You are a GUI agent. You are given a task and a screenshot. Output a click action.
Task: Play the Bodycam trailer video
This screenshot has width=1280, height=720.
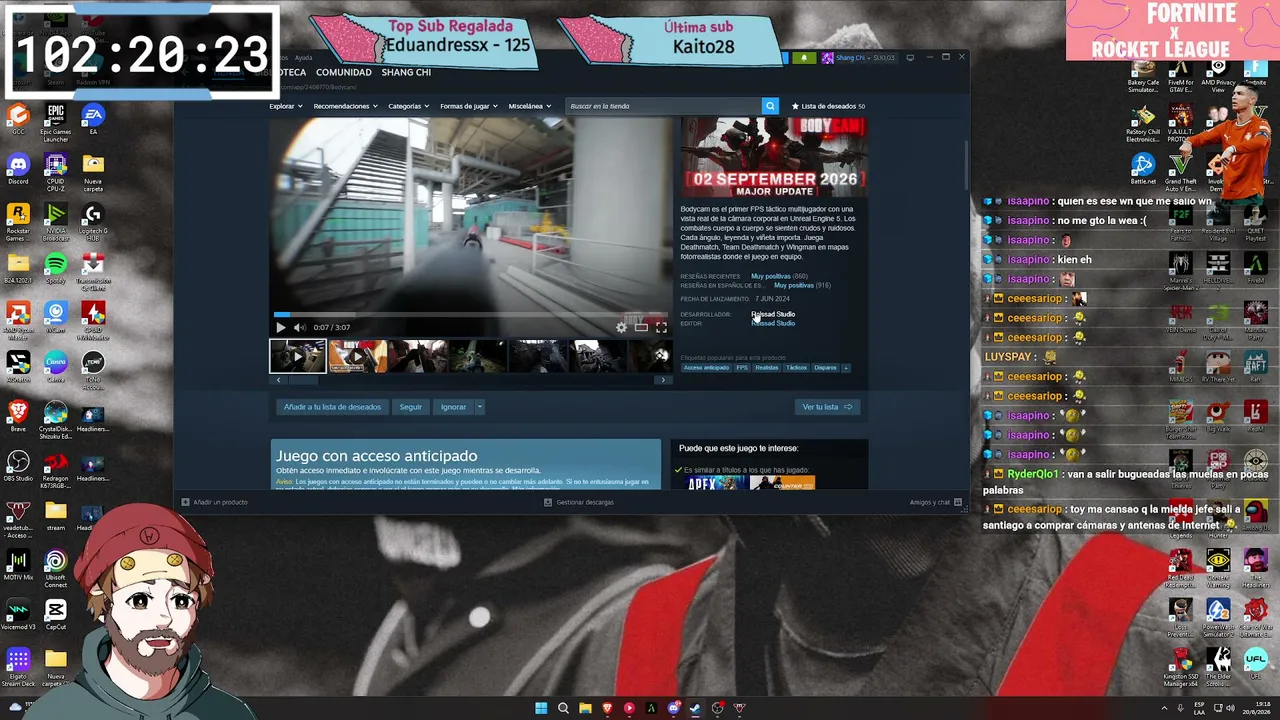(281, 327)
